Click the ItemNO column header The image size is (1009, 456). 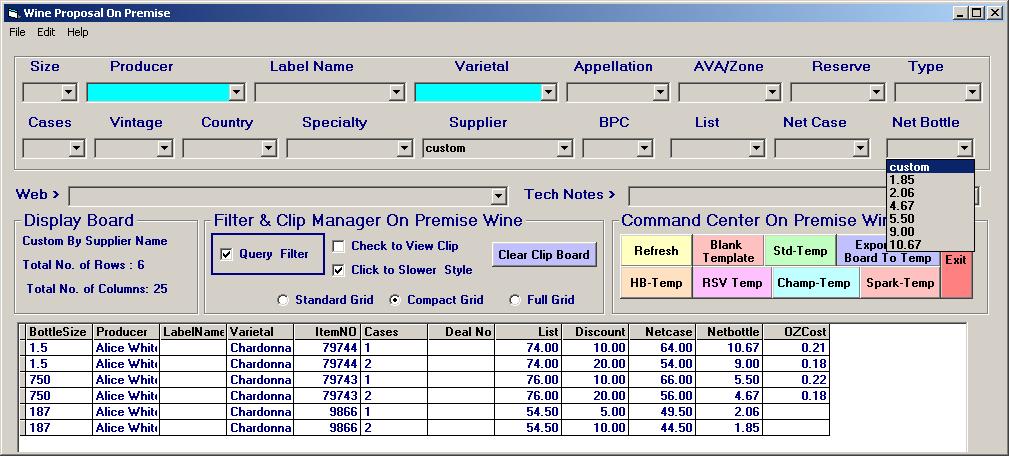(x=327, y=332)
